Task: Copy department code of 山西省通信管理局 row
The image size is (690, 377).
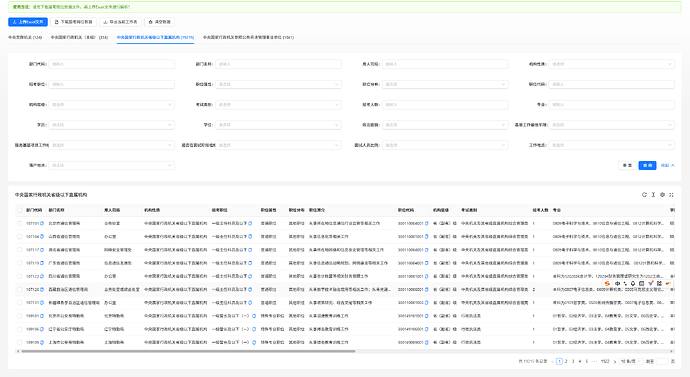Action: (x=42, y=237)
